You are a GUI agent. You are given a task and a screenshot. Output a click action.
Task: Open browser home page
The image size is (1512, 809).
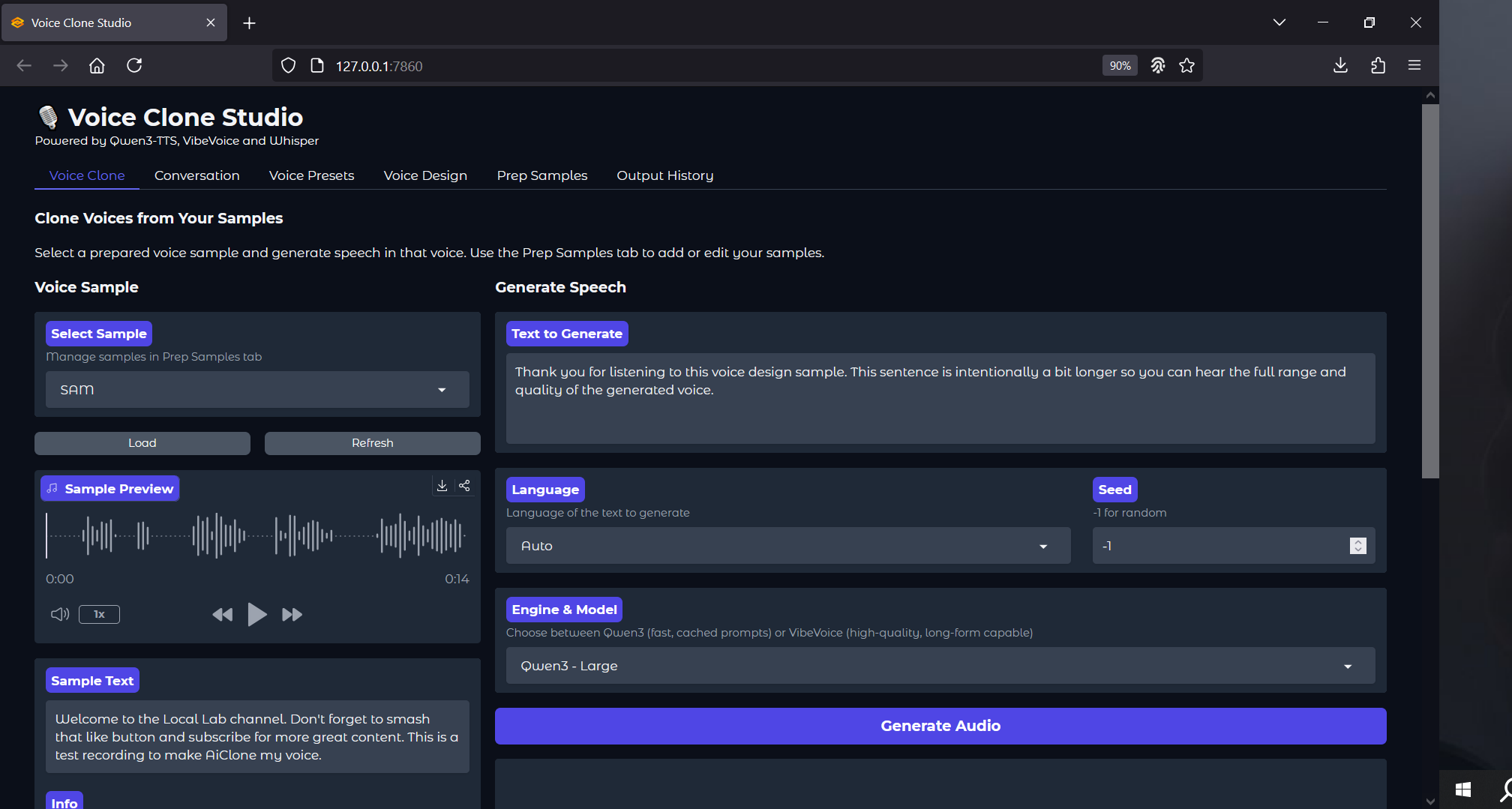(97, 66)
